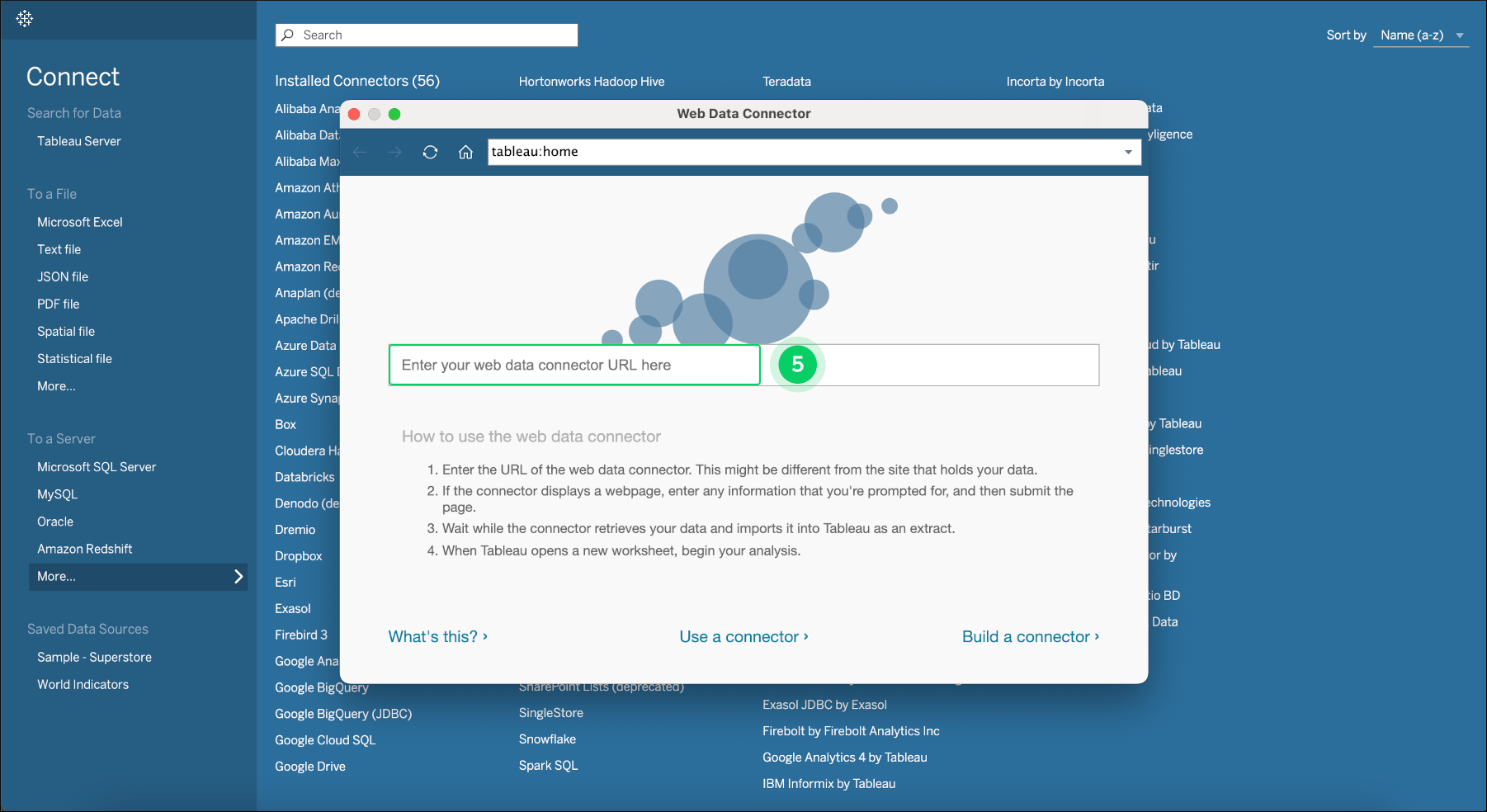Image resolution: width=1487 pixels, height=812 pixels.
Task: Close the Web Data Connector window
Action: 354,114
